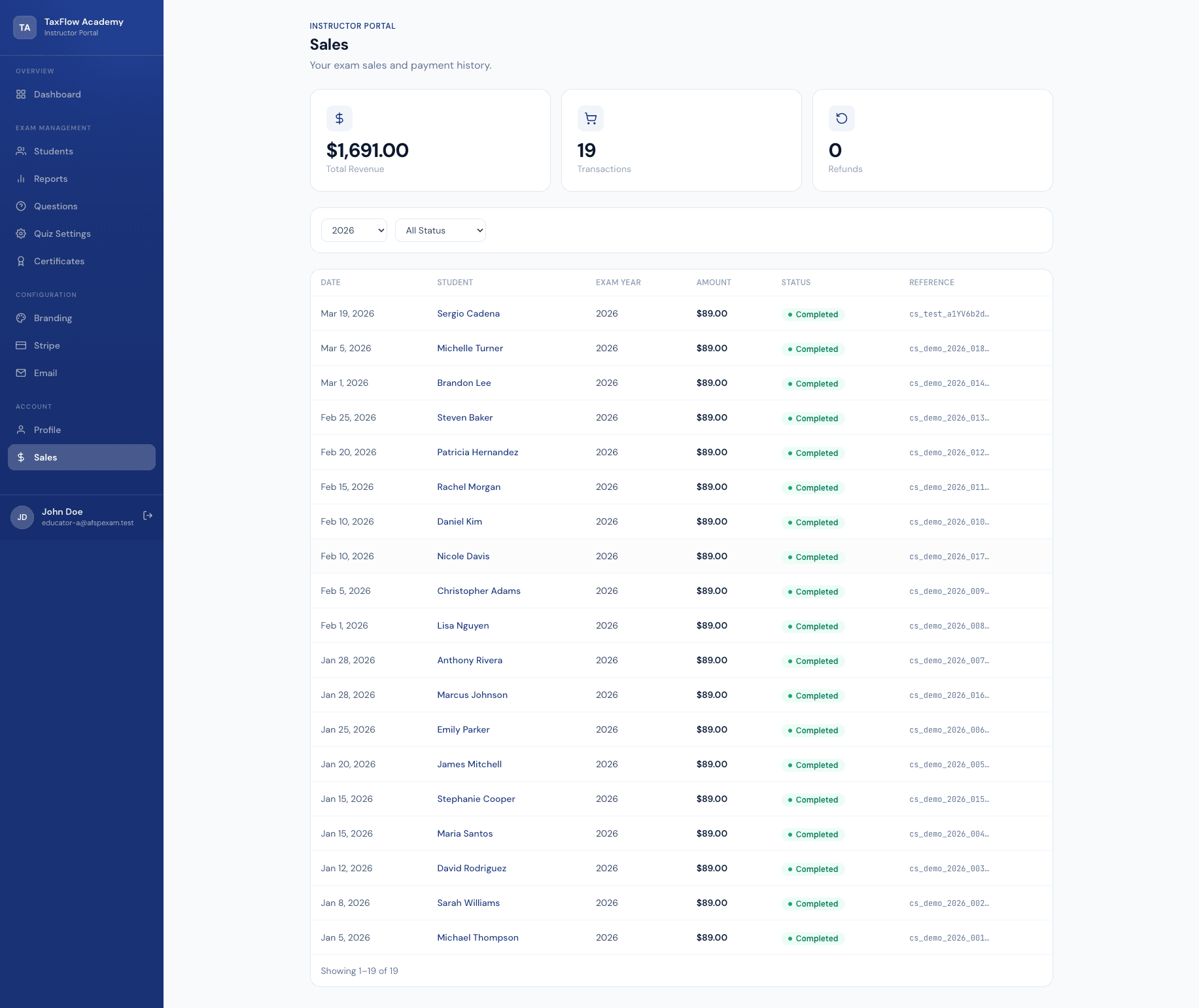Select the Students icon in Exam Management
Viewport: 1199px width, 1008px height.
21,151
